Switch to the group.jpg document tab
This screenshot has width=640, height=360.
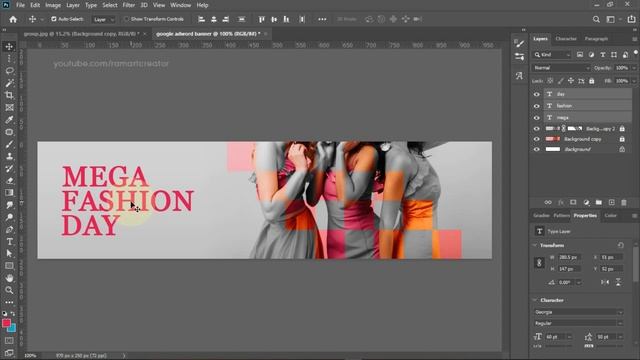pos(82,34)
